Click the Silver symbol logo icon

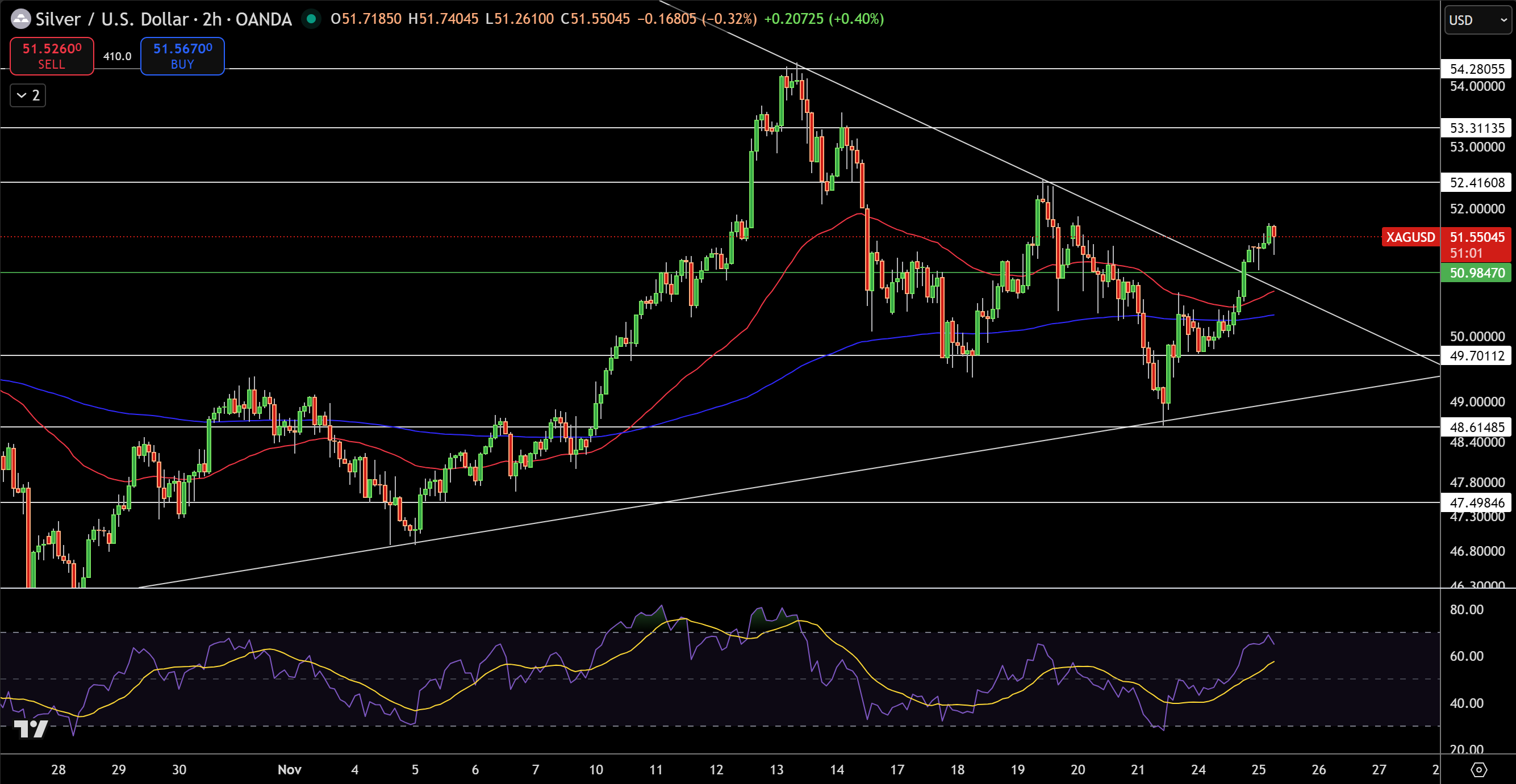(x=20, y=19)
